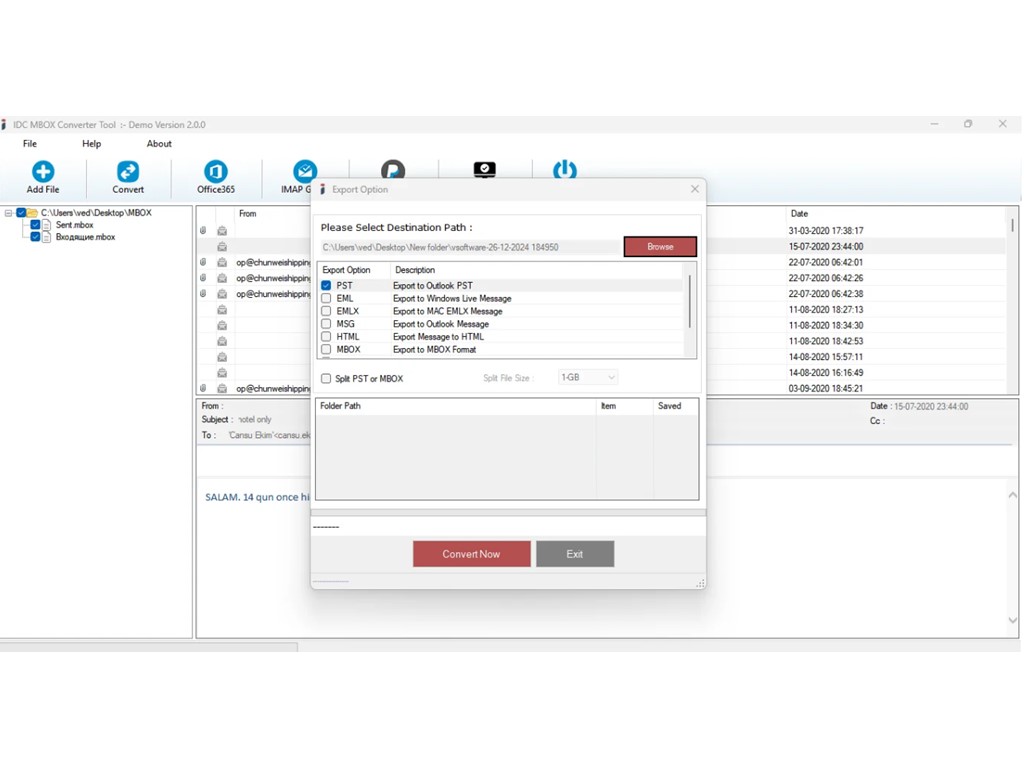Uncheck the Входящие.mbox tree checkbox

tap(35, 237)
